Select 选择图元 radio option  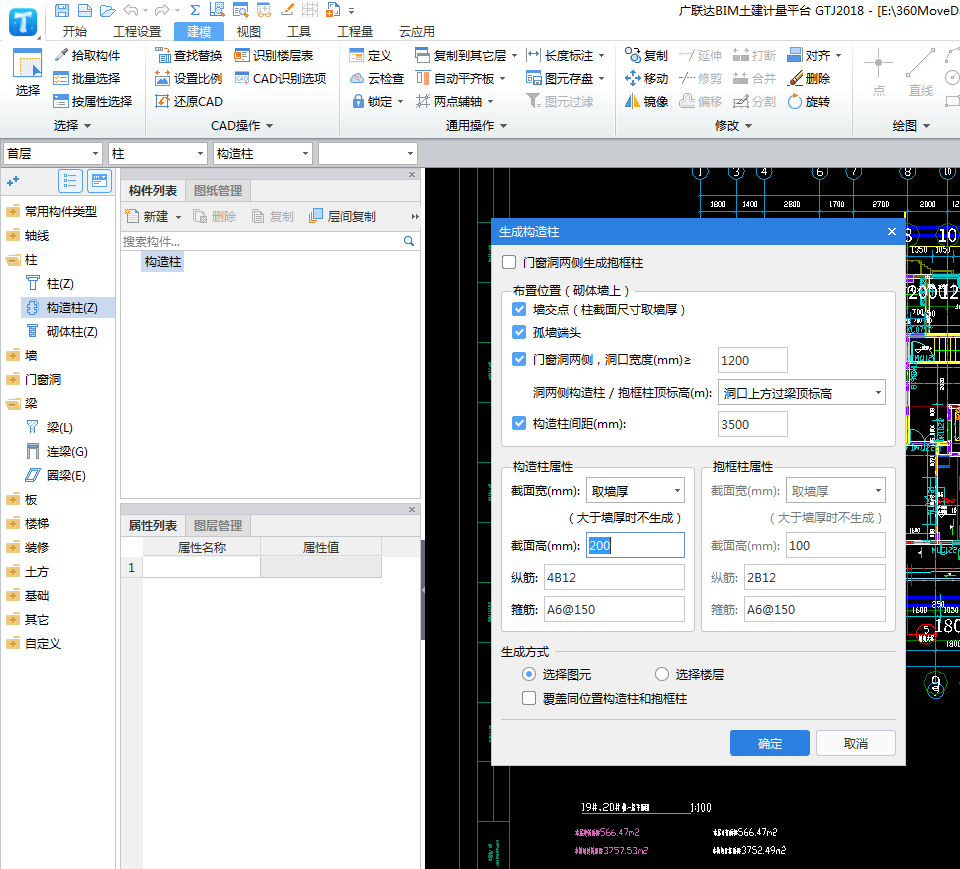[529, 674]
